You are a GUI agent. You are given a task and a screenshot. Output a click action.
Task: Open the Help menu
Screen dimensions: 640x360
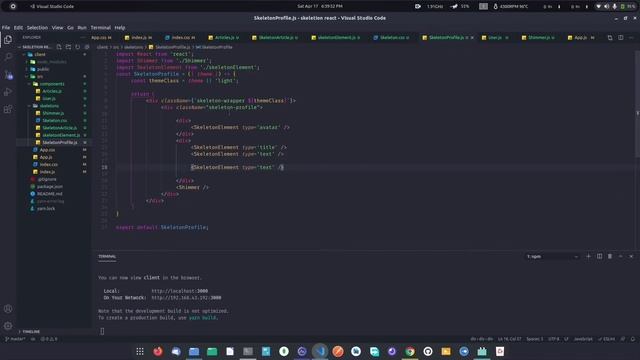[120, 28]
